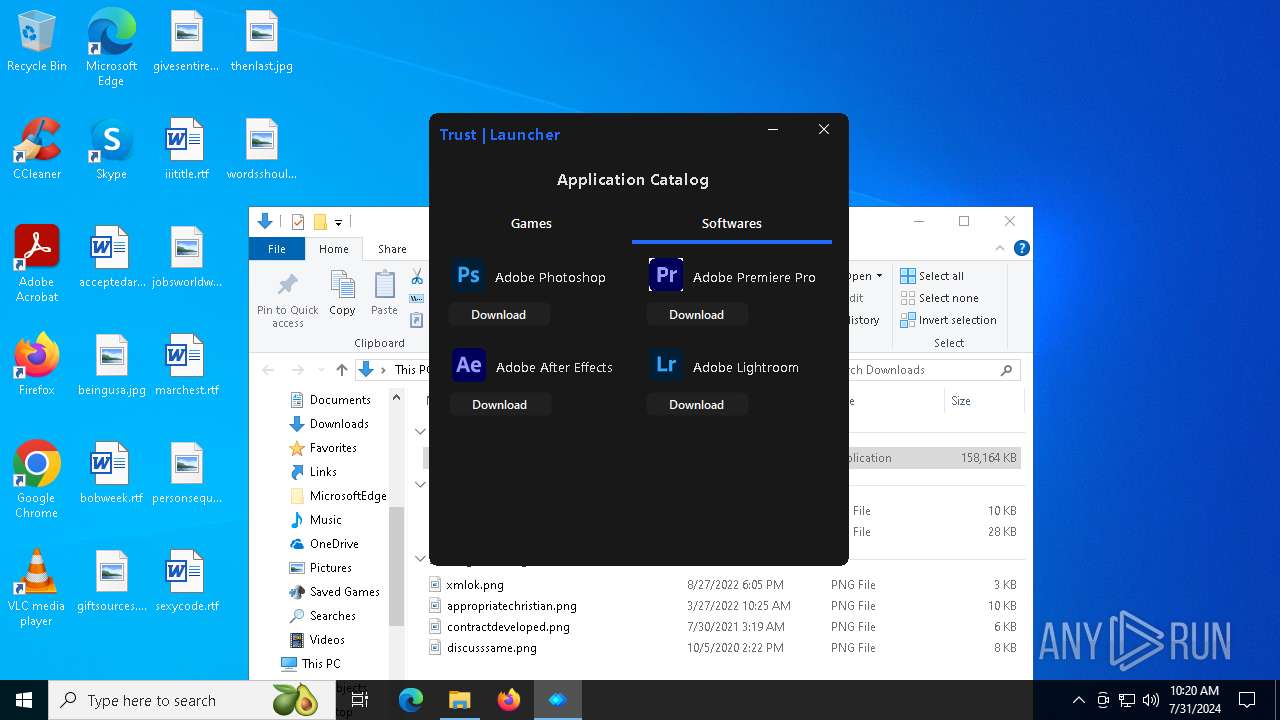The width and height of the screenshot is (1280, 720).
Task: Click the Adobe After Effects Ae icon
Action: click(x=468, y=365)
